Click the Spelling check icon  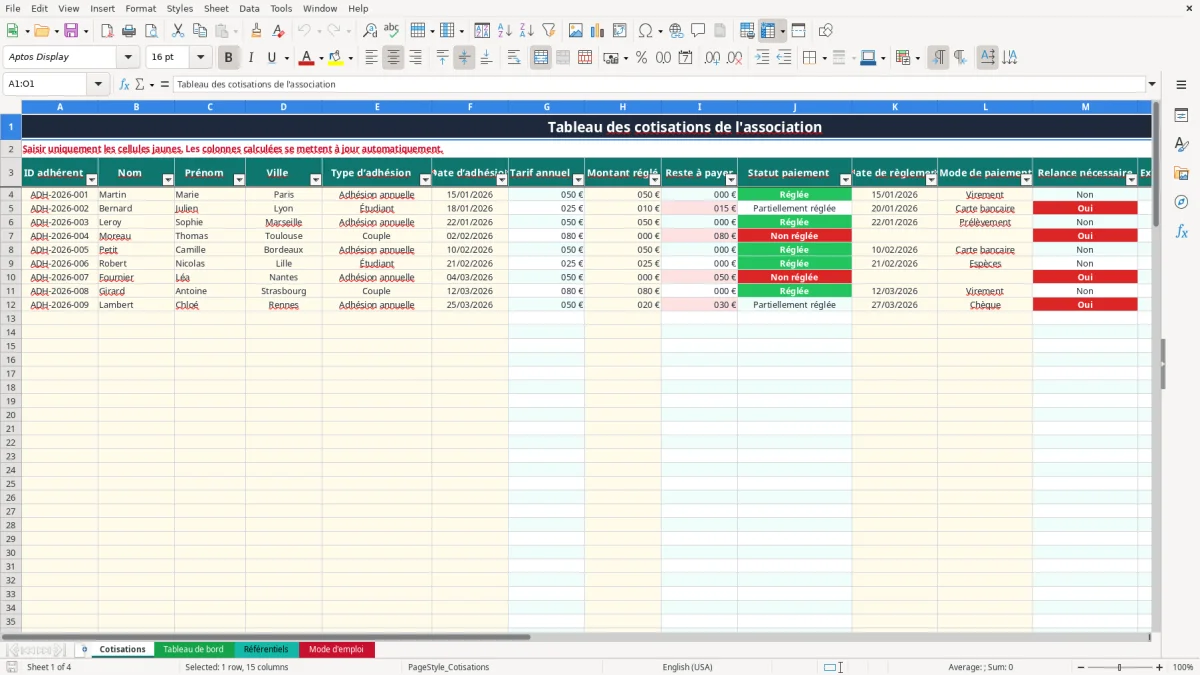pos(391,31)
